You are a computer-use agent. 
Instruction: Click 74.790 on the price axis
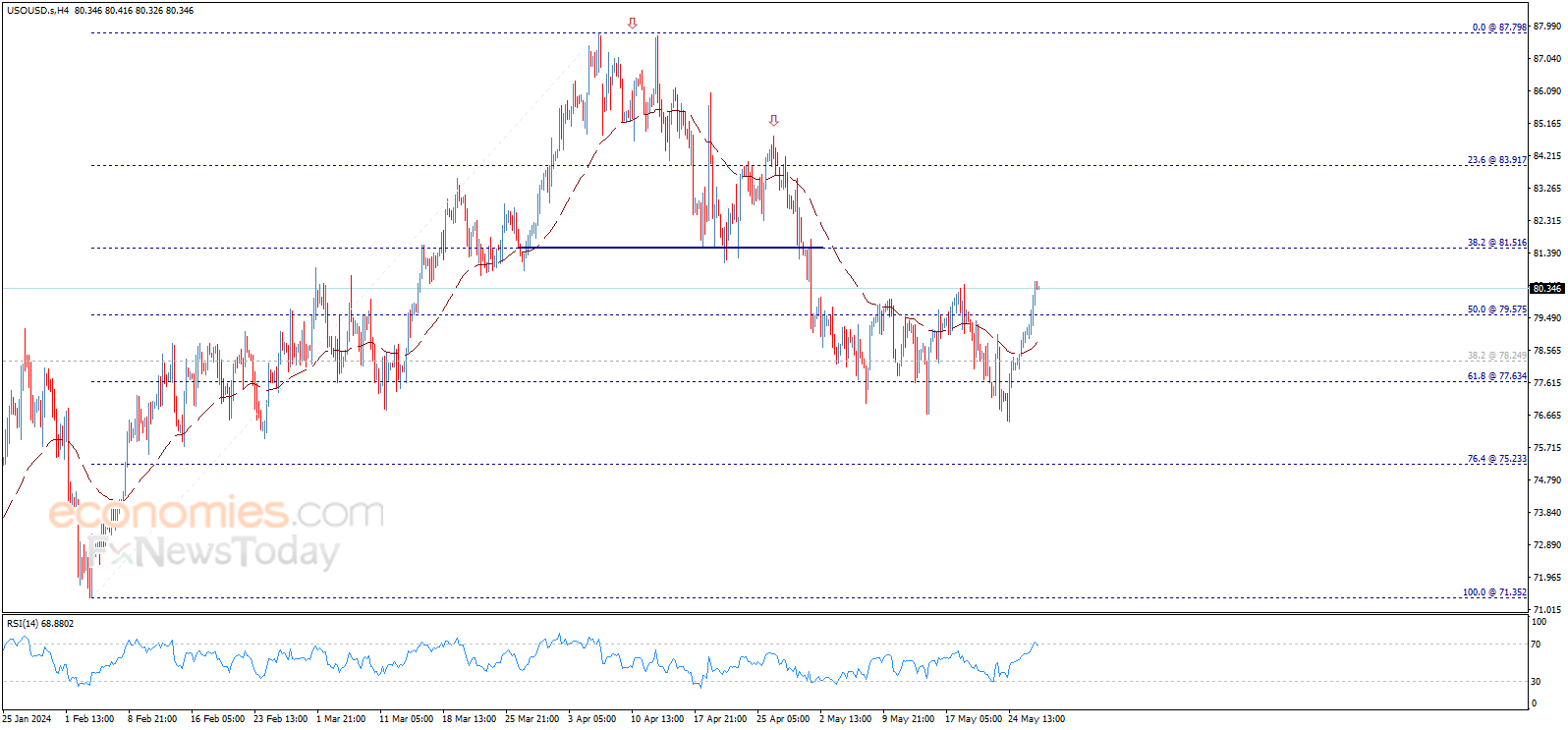point(1546,480)
